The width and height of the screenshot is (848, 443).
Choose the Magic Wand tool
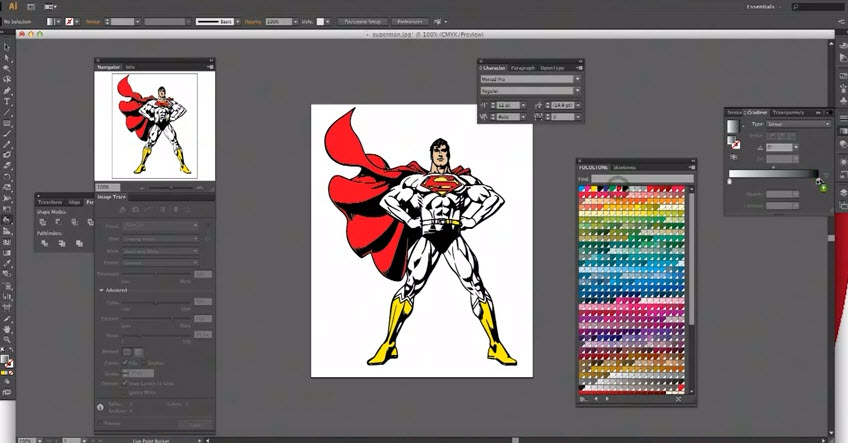click(7, 69)
